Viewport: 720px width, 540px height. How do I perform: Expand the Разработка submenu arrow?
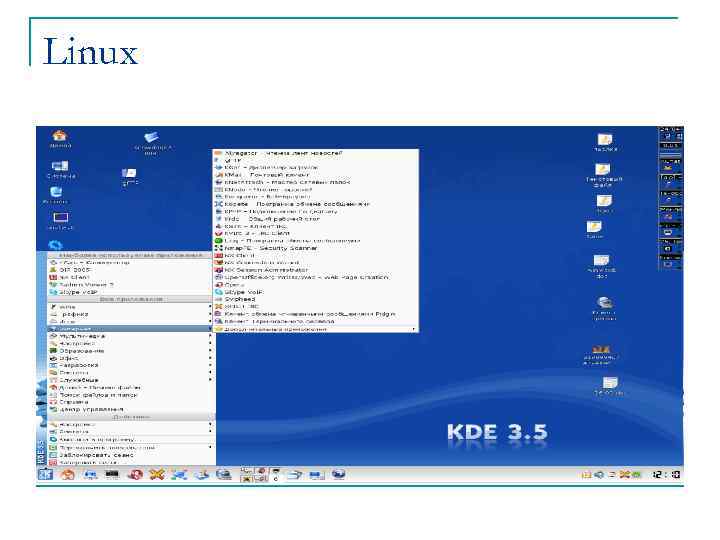pyautogui.click(x=210, y=366)
